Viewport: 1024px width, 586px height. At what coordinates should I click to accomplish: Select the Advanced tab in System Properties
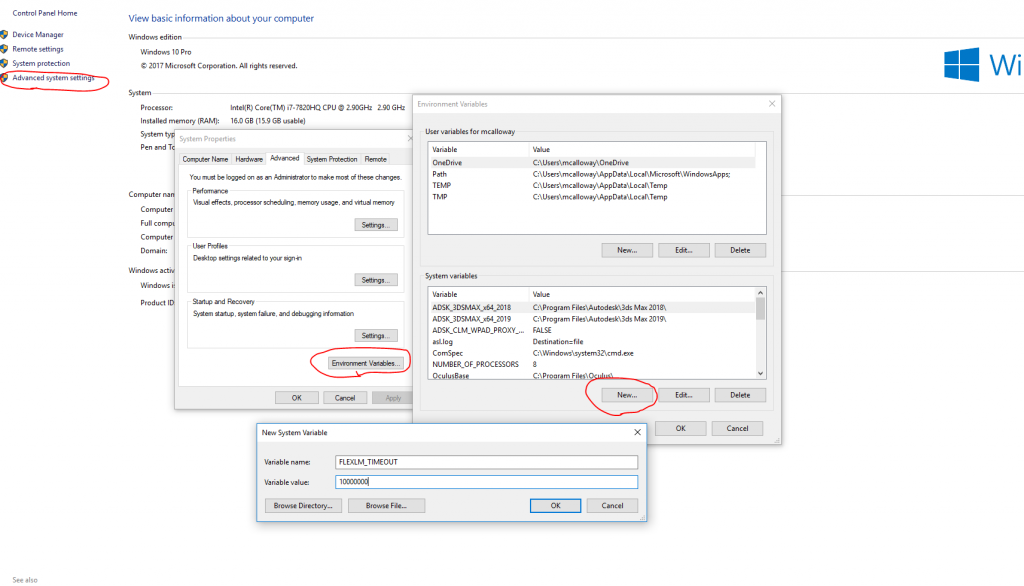(285, 158)
